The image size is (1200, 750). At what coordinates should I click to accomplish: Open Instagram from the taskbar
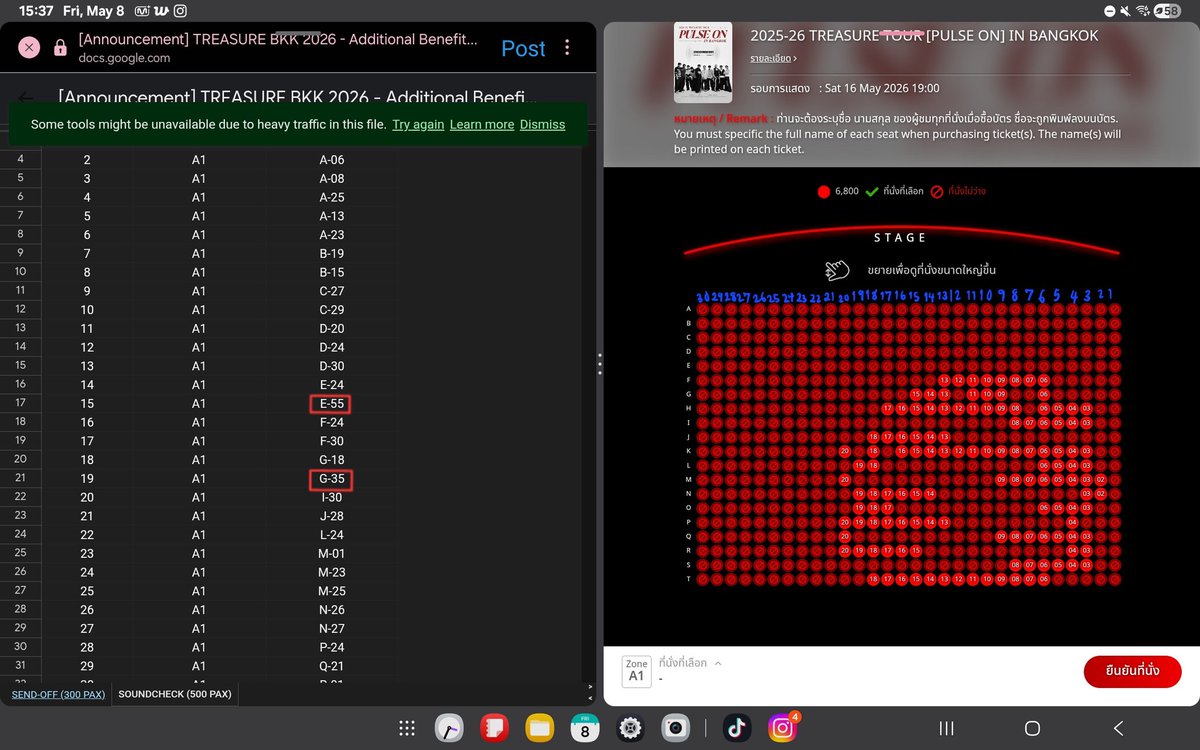point(782,729)
